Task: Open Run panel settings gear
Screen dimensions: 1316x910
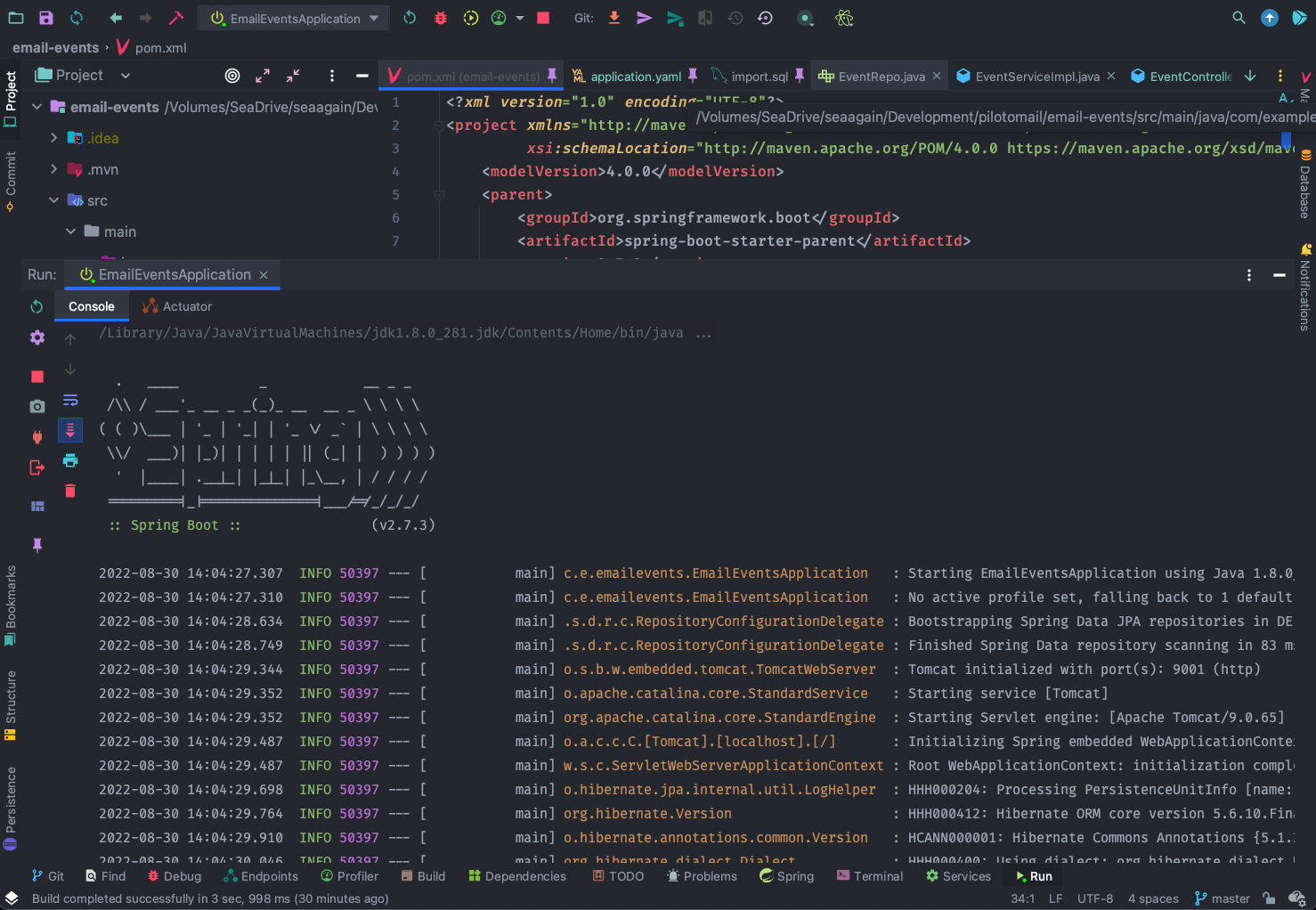Action: point(37,337)
